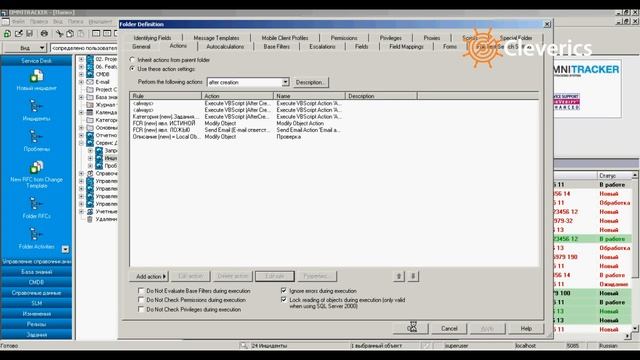Select Inherit actions from parent folder
640x360 pixels.
[x=169, y=60]
